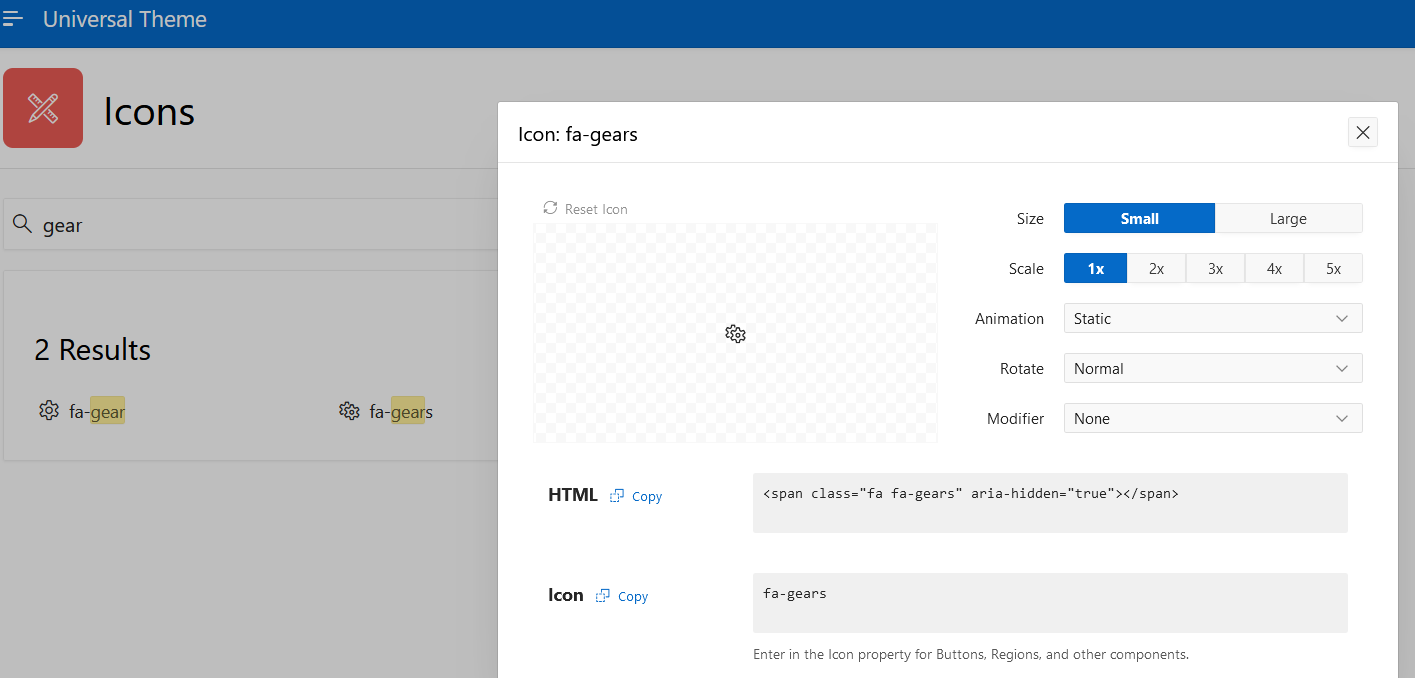Choose 2x scale option
Viewport: 1415px width, 678px height.
tap(1156, 268)
